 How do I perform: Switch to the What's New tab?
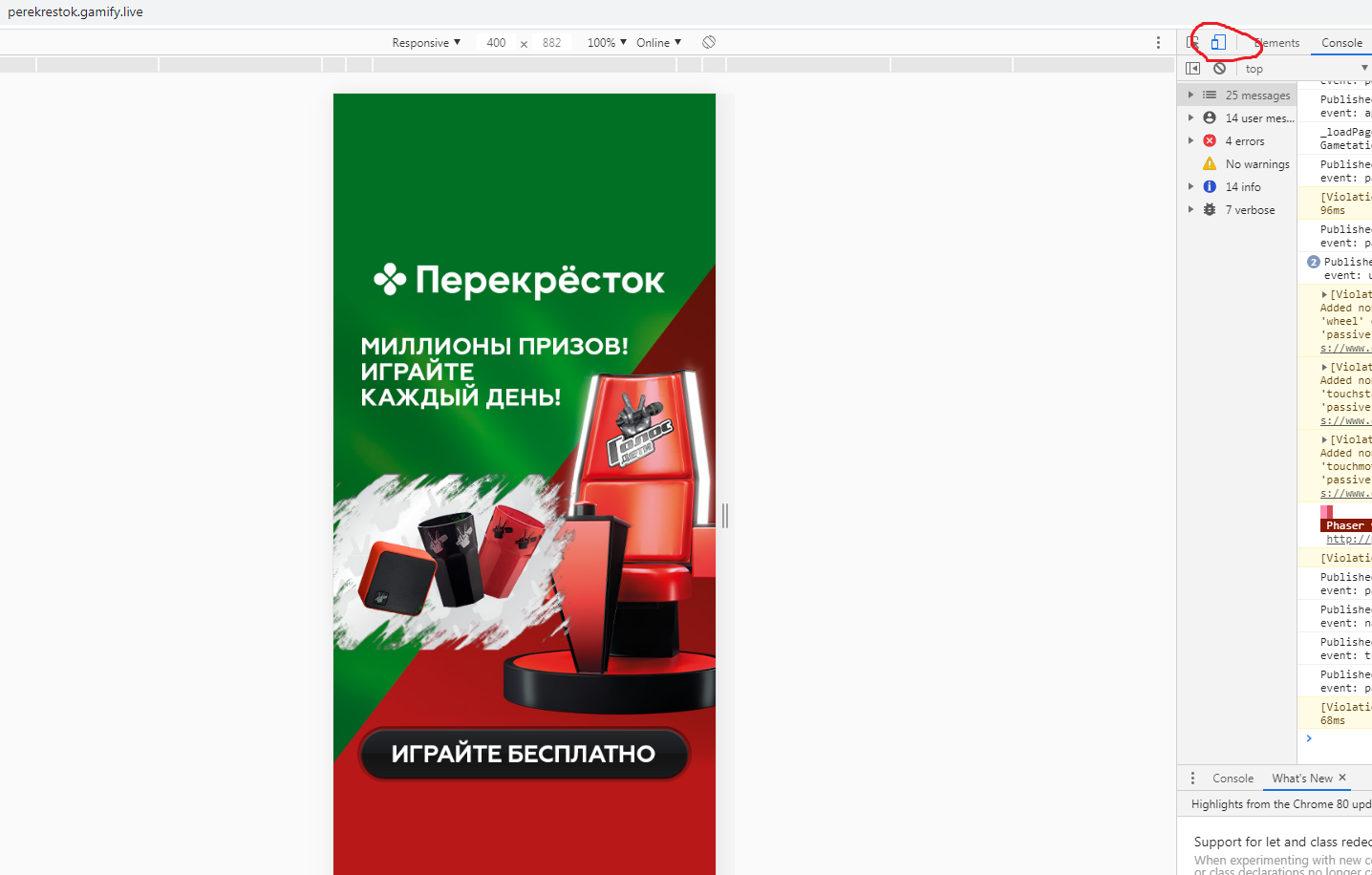coord(1302,779)
